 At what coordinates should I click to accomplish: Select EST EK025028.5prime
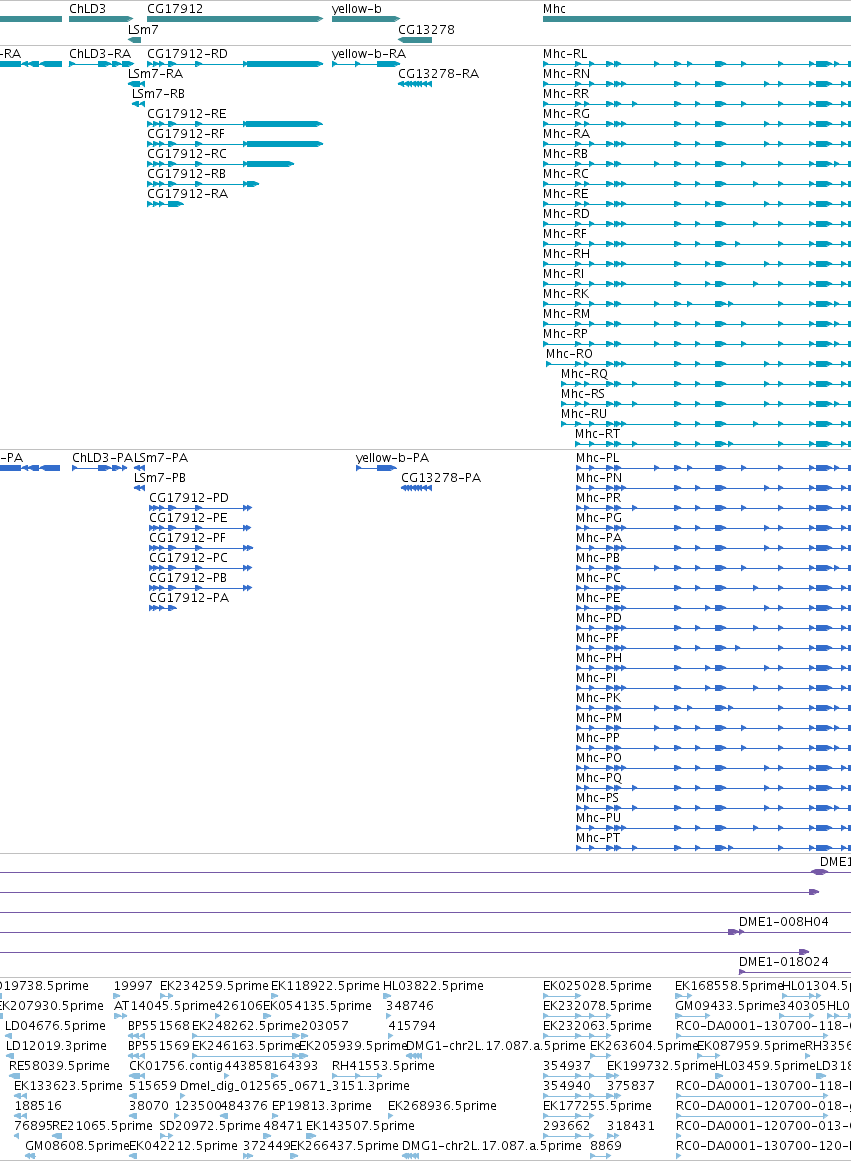(598, 986)
